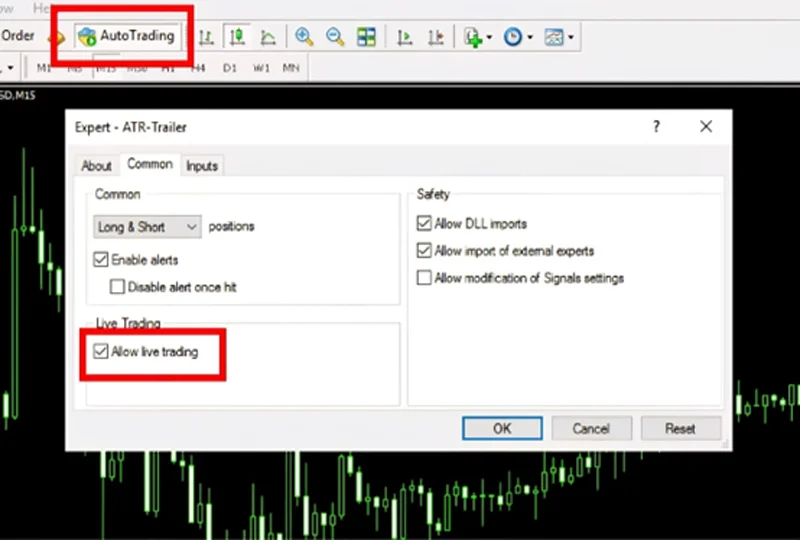Click the Cancel button
Screen dimensions: 800x540
coord(591,428)
